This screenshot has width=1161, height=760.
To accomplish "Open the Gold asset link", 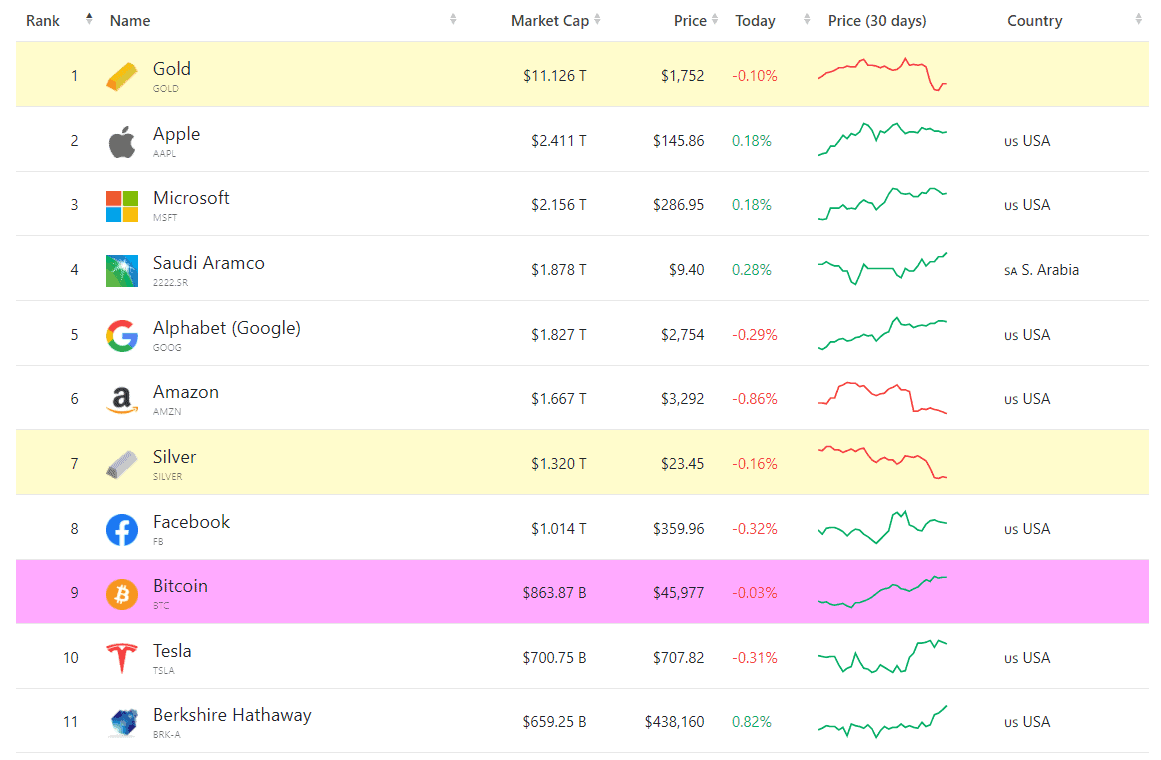I will click(x=172, y=69).
